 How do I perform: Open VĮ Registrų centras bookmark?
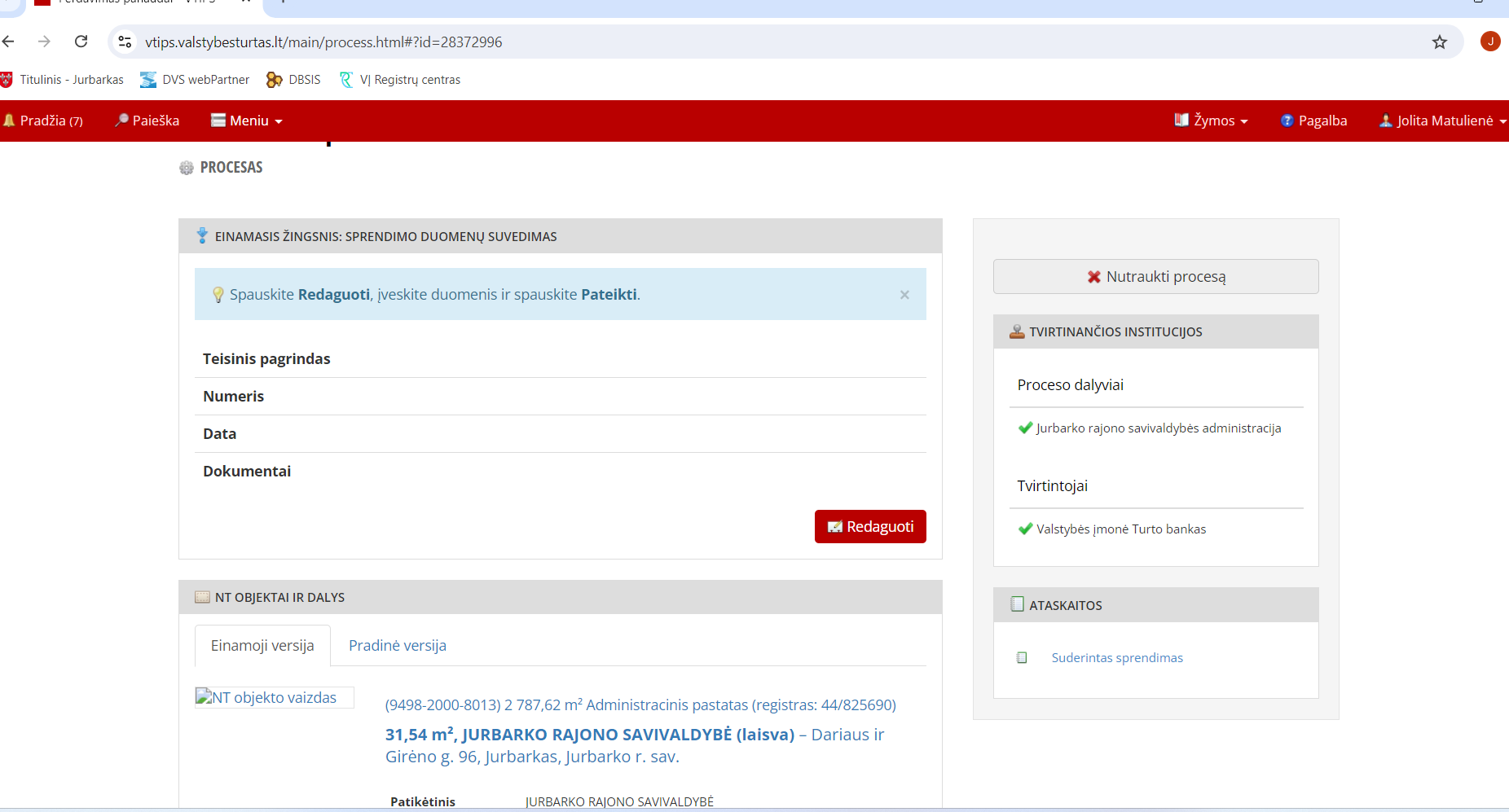tap(400, 80)
